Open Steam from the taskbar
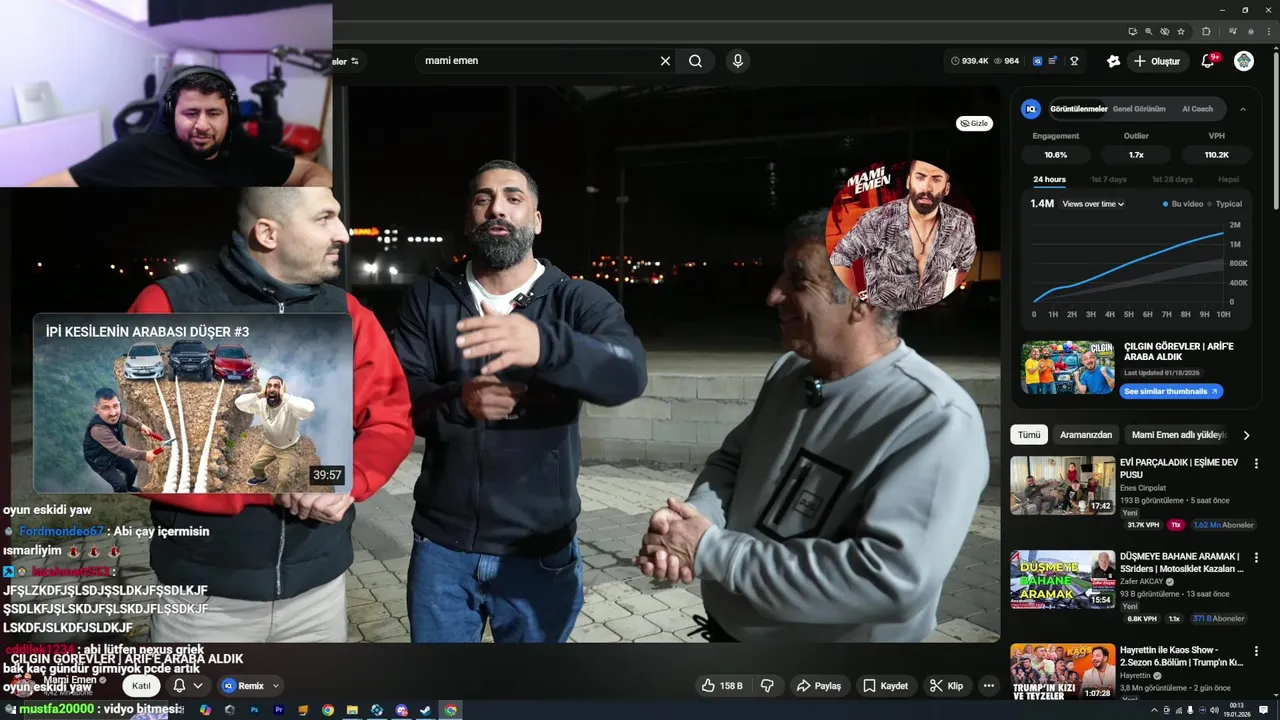The image size is (1280, 720). click(426, 710)
